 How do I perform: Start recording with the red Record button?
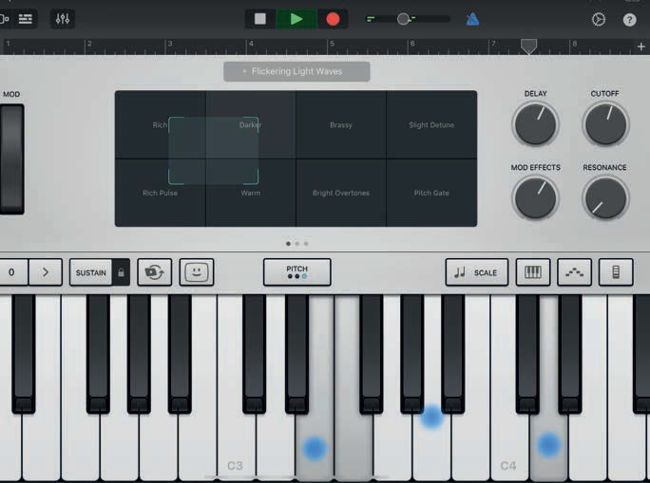pyautogui.click(x=333, y=19)
